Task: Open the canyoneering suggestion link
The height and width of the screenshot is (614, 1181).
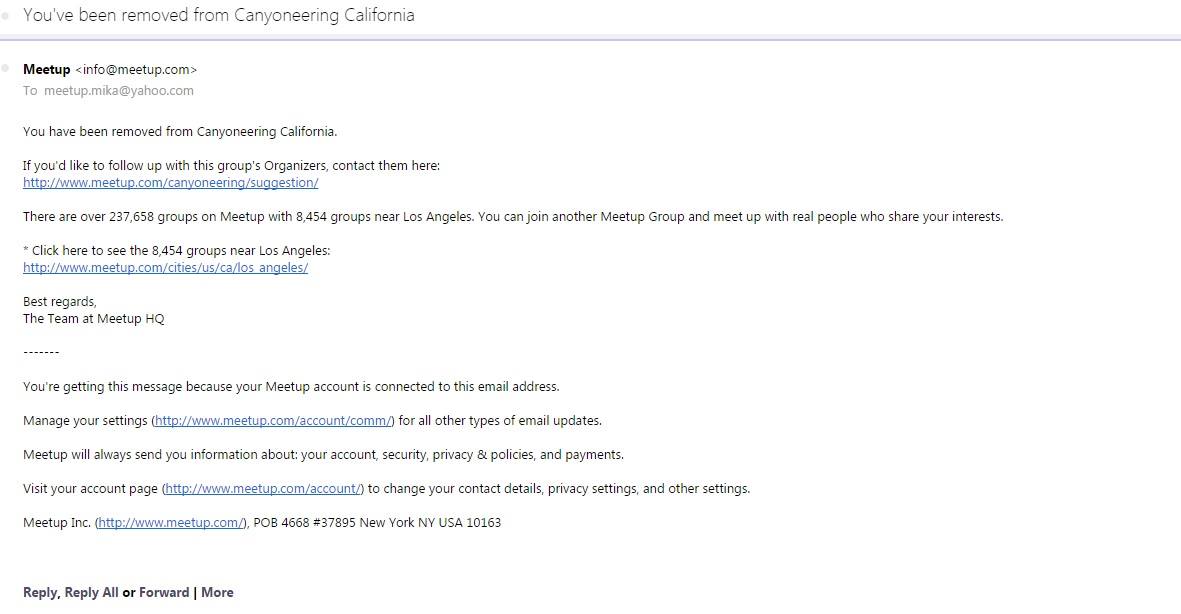Action: tap(170, 183)
